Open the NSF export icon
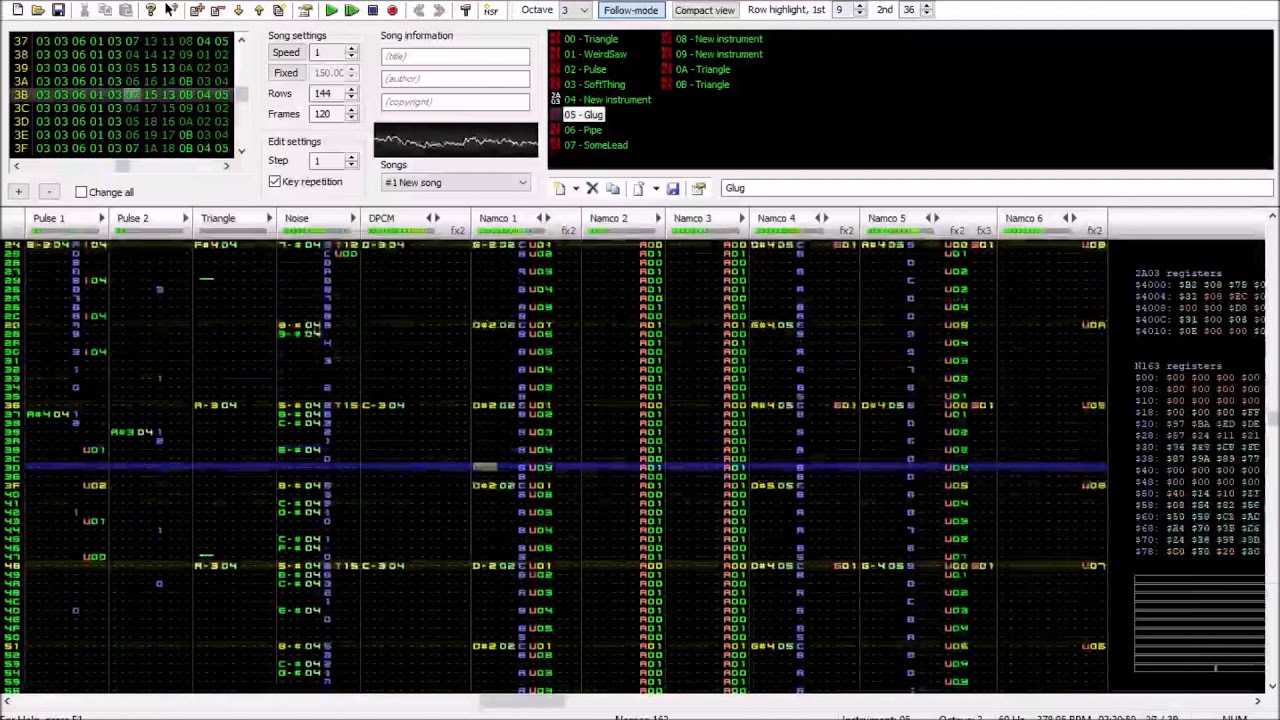Viewport: 1280px width, 720px height. [490, 10]
